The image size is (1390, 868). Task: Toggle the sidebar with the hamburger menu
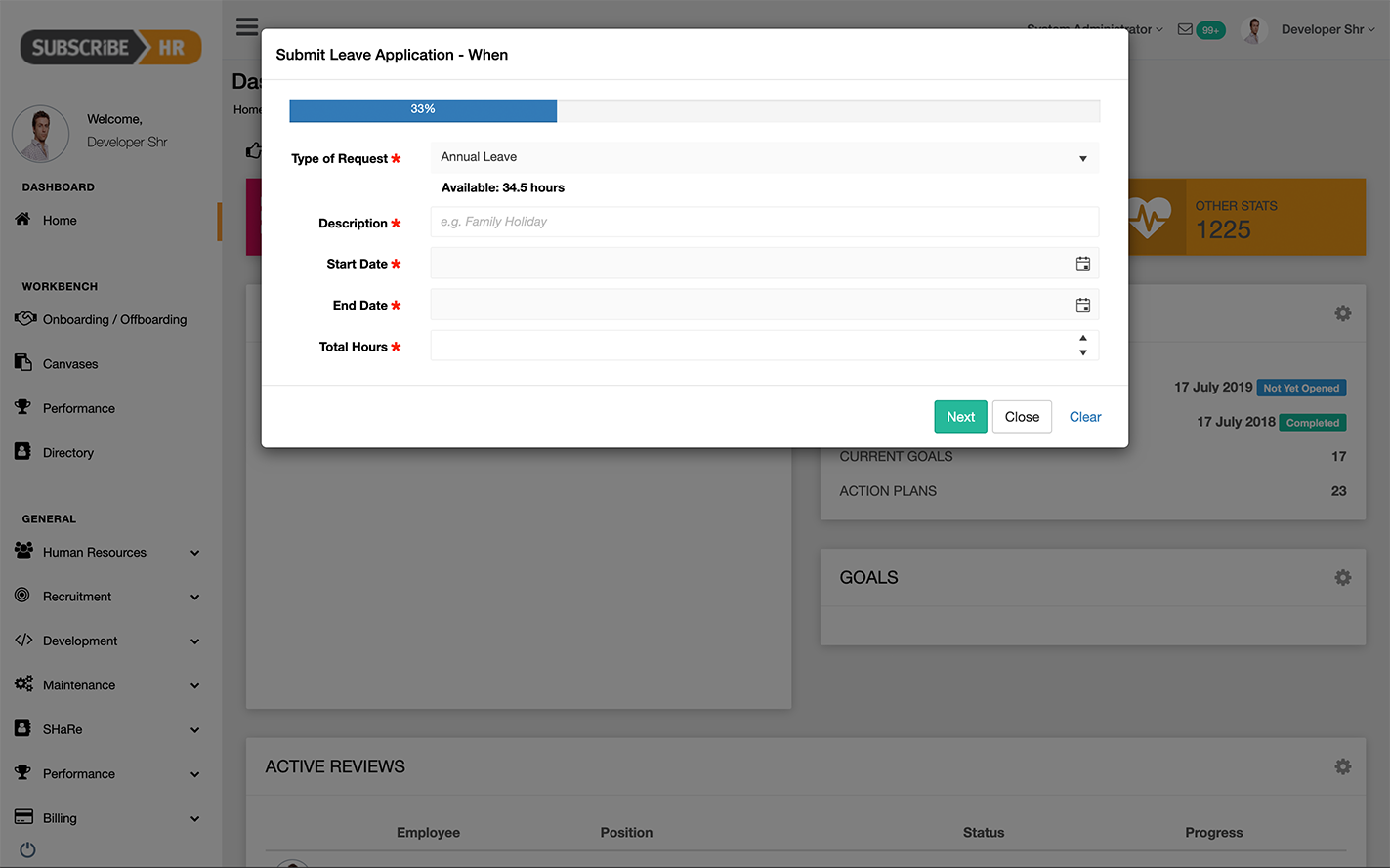tap(246, 26)
